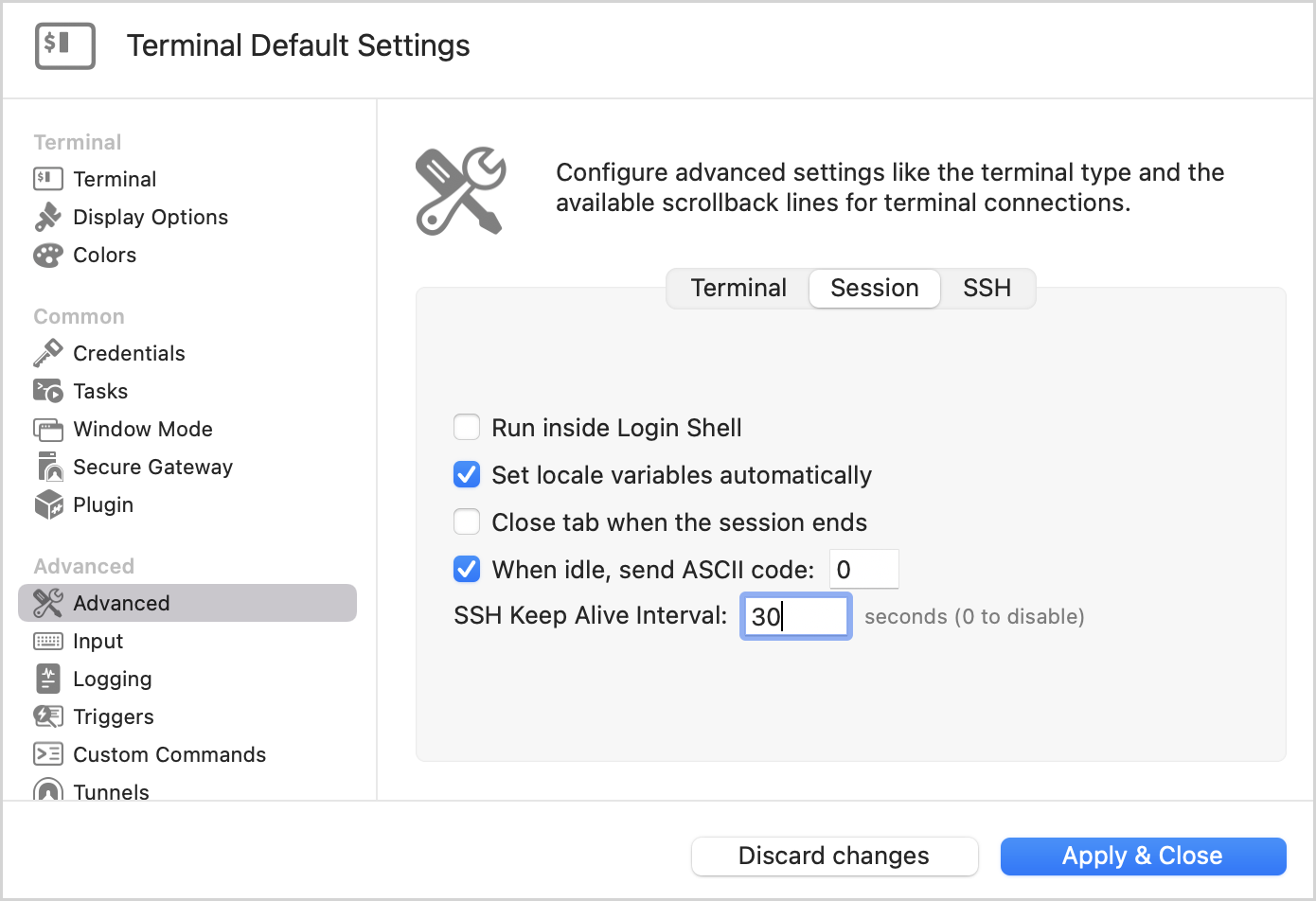1316x901 pixels.
Task: Select the Tasks icon in sidebar
Action: pos(47,391)
